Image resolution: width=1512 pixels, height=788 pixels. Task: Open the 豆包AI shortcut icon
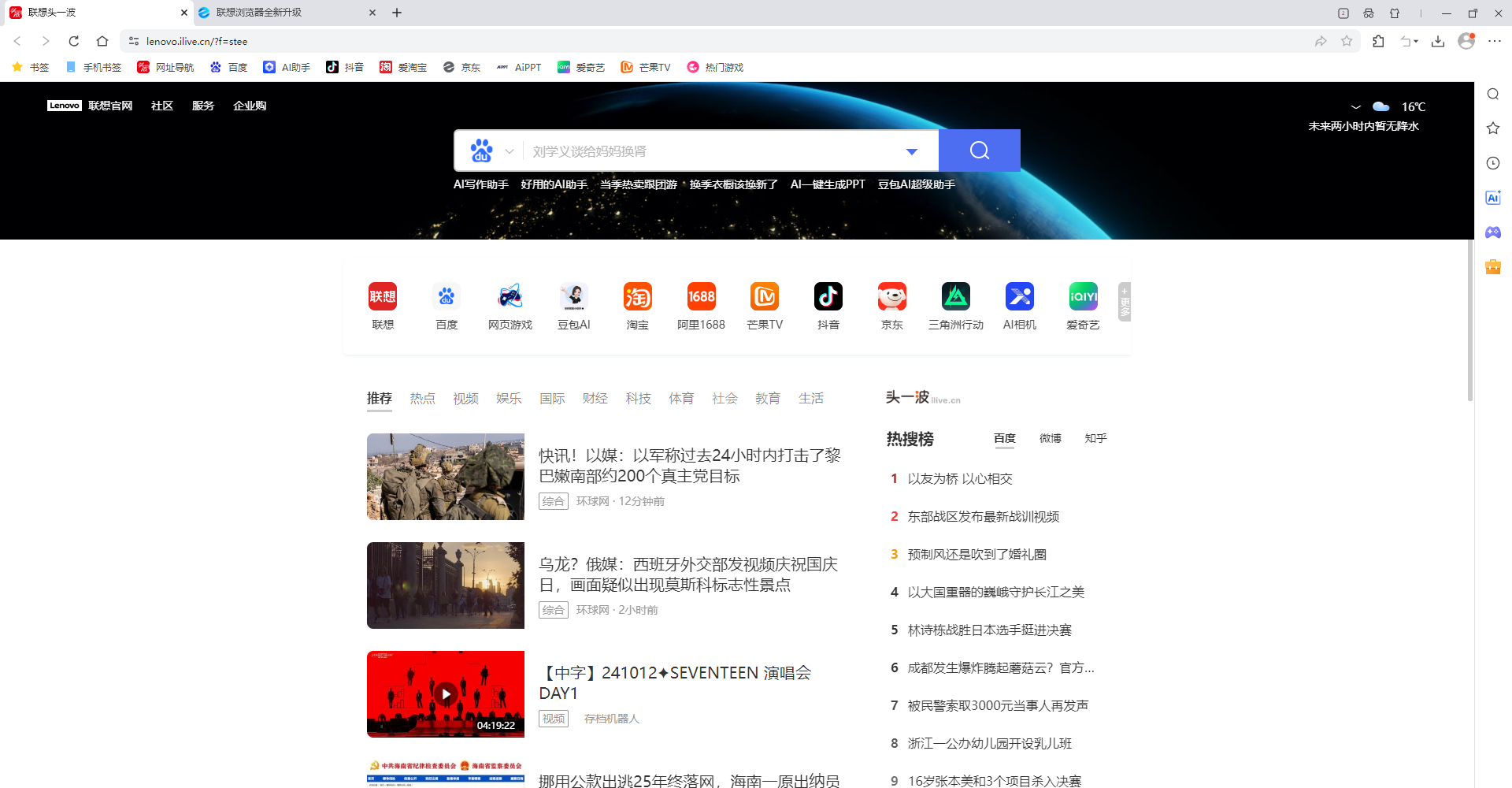[574, 297]
